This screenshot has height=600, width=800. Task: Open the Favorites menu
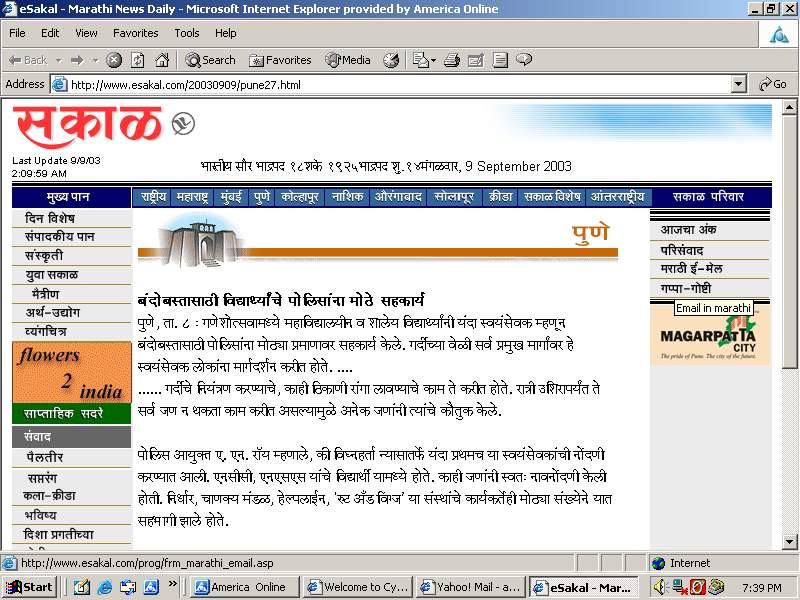click(x=135, y=33)
